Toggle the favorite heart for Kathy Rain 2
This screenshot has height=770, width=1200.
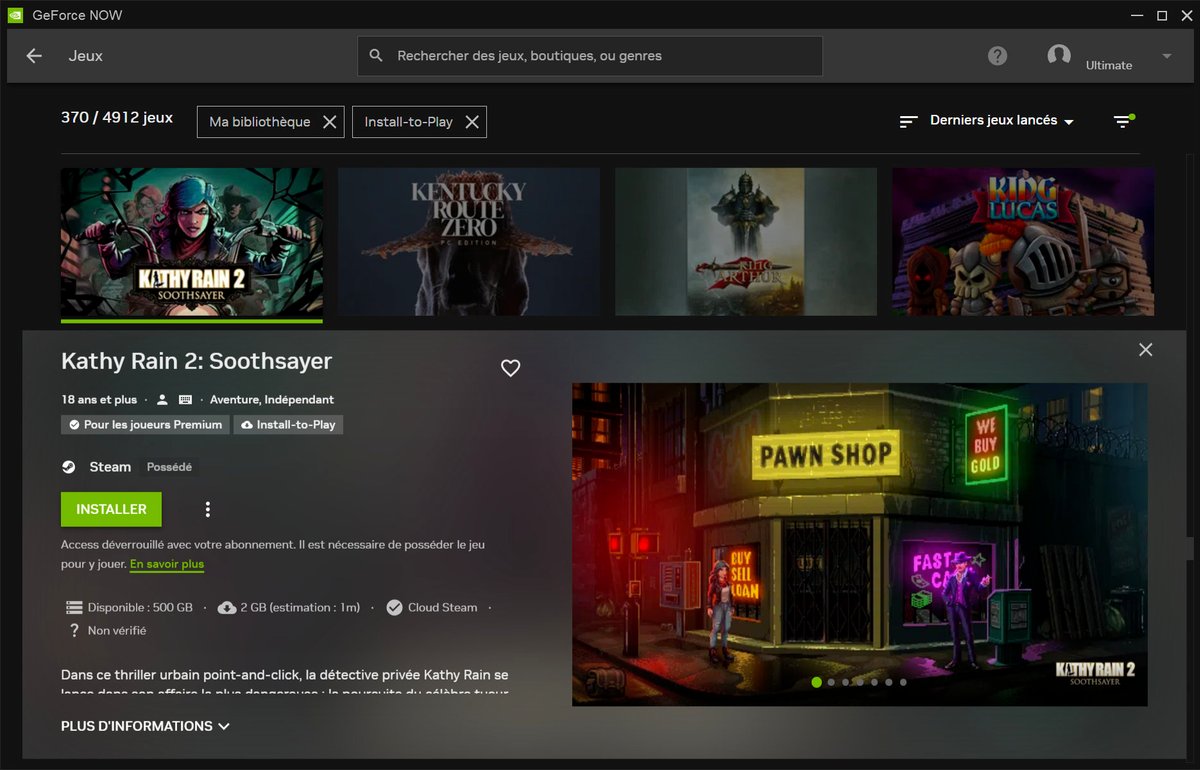click(x=511, y=368)
